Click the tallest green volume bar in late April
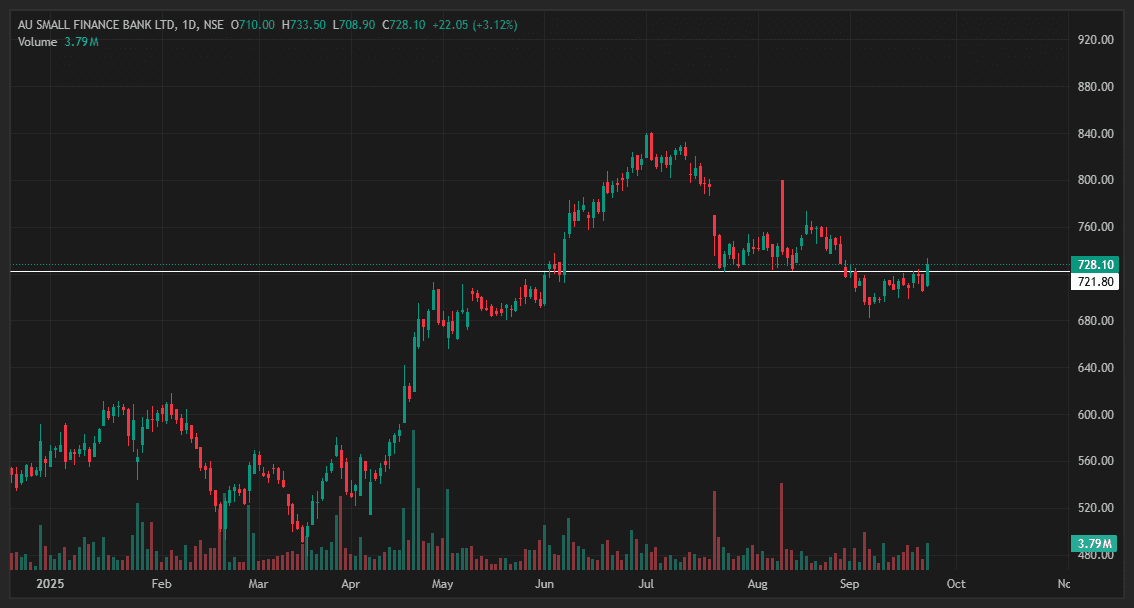The height and width of the screenshot is (608, 1134). click(x=414, y=500)
